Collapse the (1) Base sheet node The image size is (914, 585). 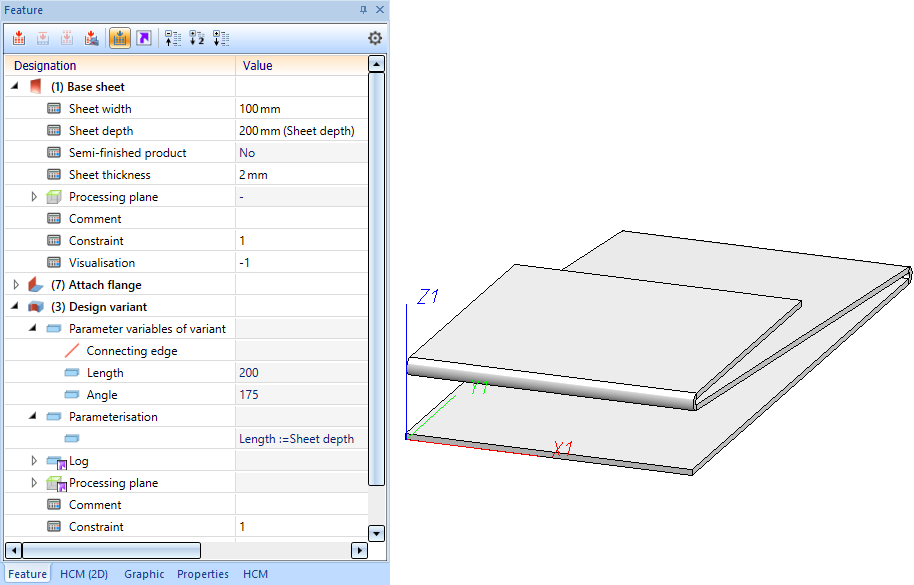[15, 87]
